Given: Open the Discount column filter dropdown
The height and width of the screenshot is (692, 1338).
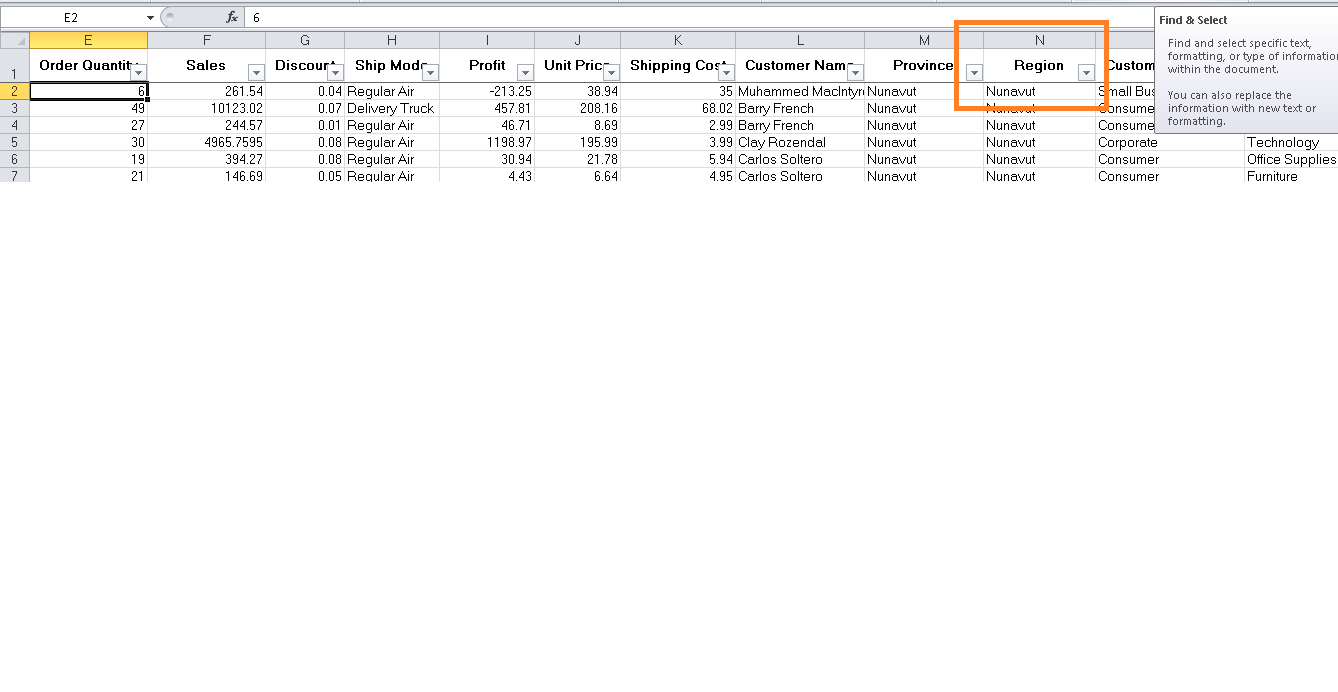Looking at the screenshot, I should [335, 71].
